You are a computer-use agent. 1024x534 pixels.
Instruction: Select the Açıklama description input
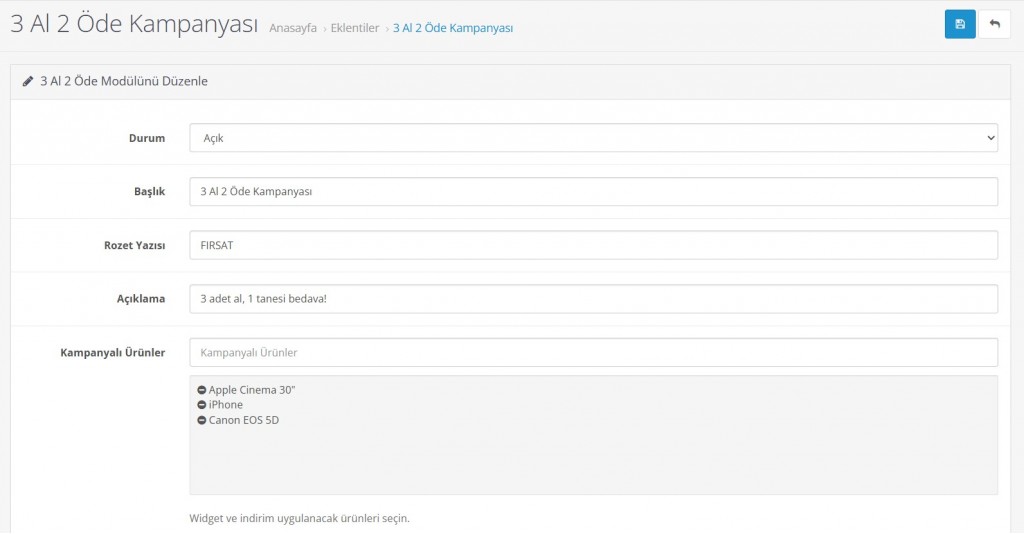(x=593, y=299)
